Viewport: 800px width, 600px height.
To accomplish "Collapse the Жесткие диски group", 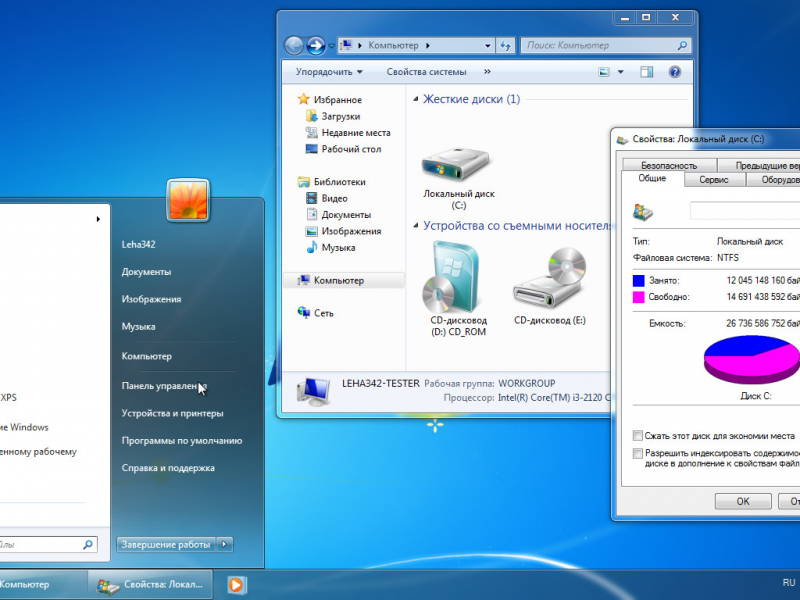I will coord(415,99).
